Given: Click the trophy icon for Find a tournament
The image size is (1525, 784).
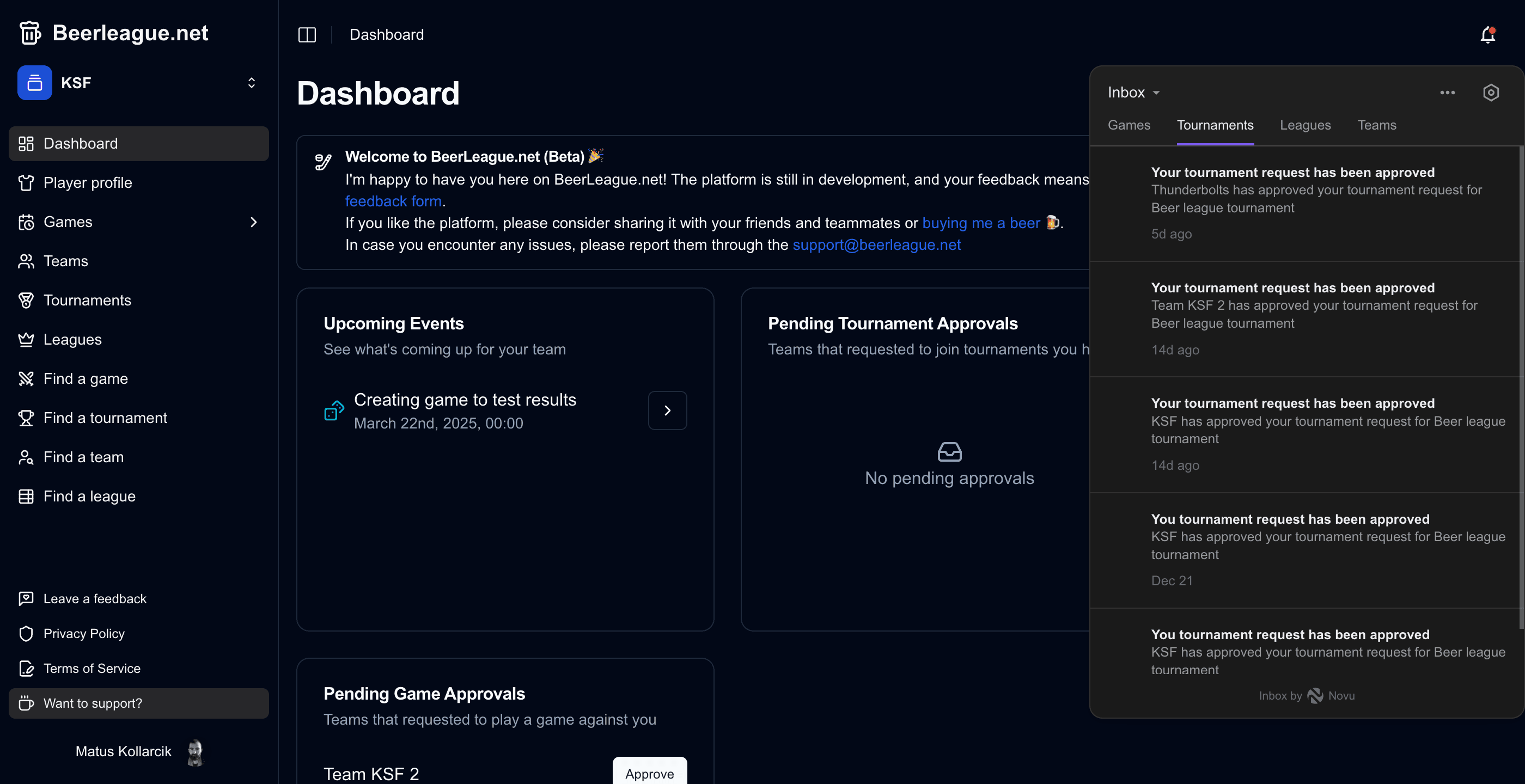Looking at the screenshot, I should (x=26, y=418).
